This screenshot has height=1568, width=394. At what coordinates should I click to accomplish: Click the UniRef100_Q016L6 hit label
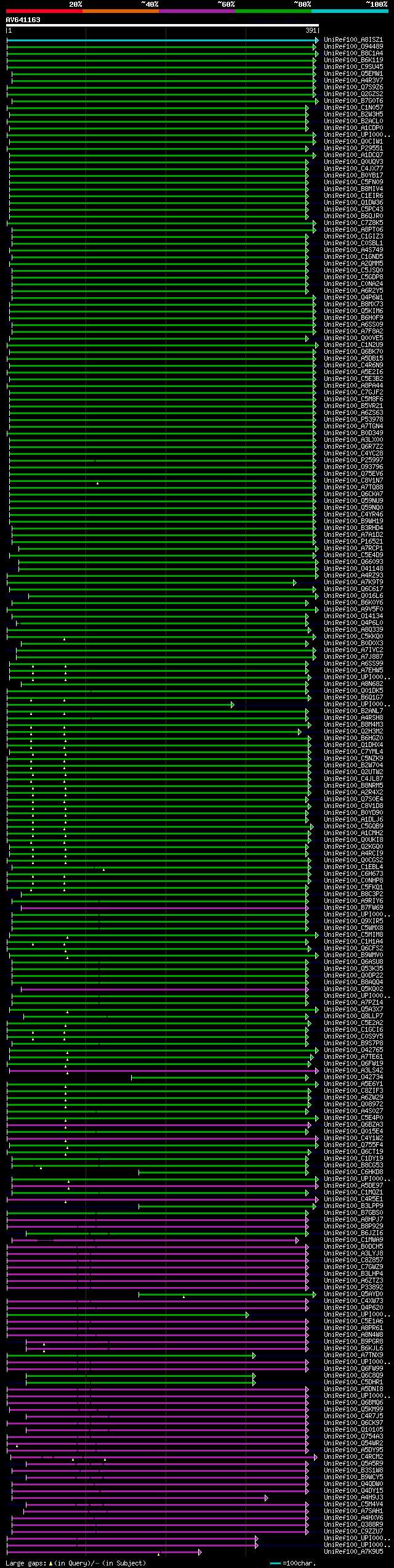tap(353, 596)
